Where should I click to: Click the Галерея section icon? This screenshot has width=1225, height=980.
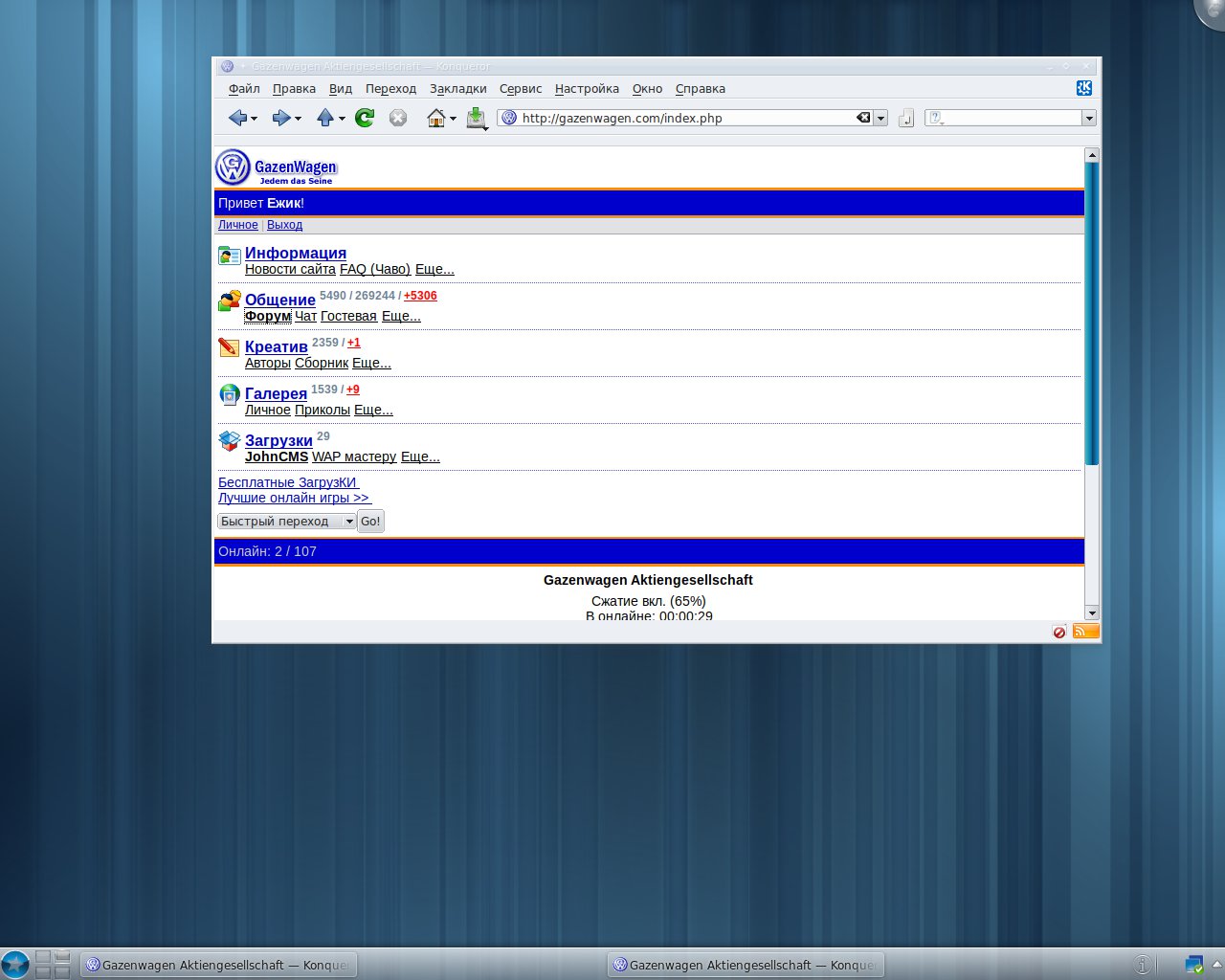[229, 394]
